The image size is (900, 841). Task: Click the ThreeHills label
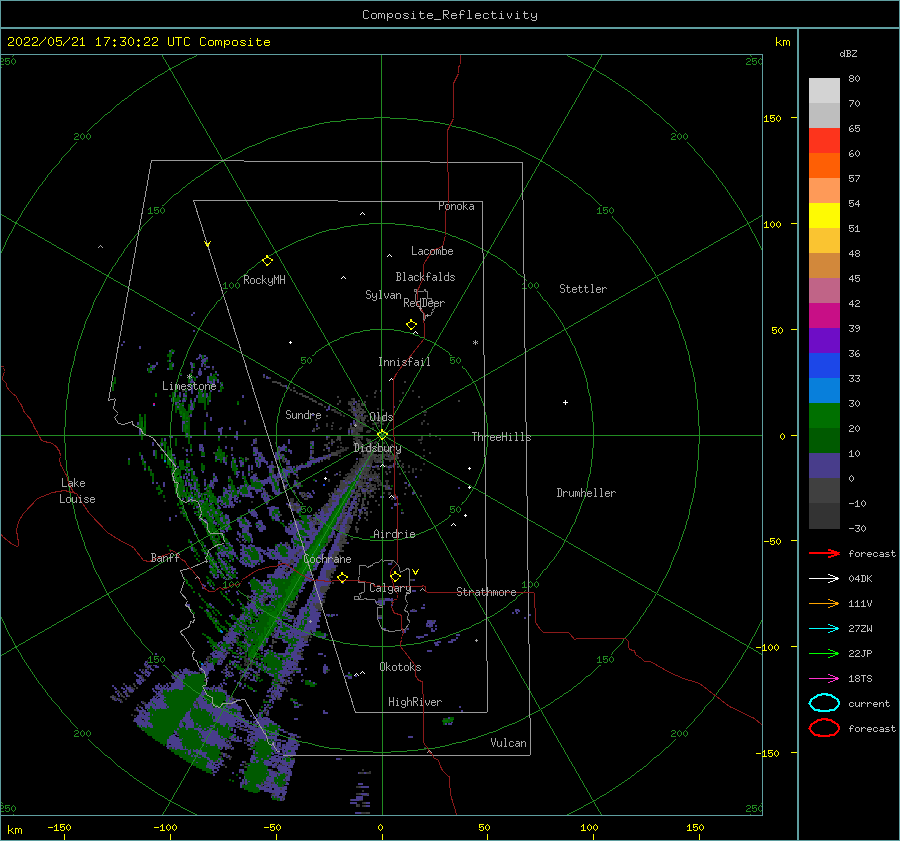point(501,437)
